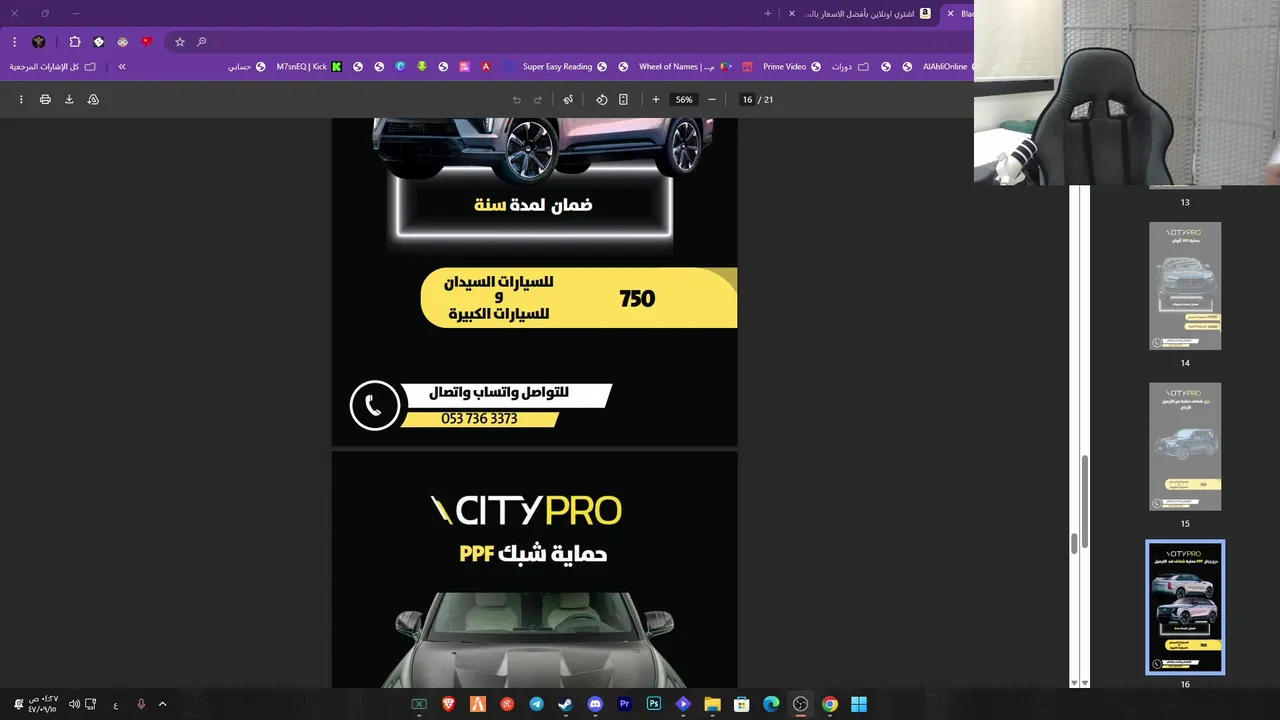Zoom out with the minus button
Image resolution: width=1280 pixels, height=720 pixels.
tap(712, 99)
